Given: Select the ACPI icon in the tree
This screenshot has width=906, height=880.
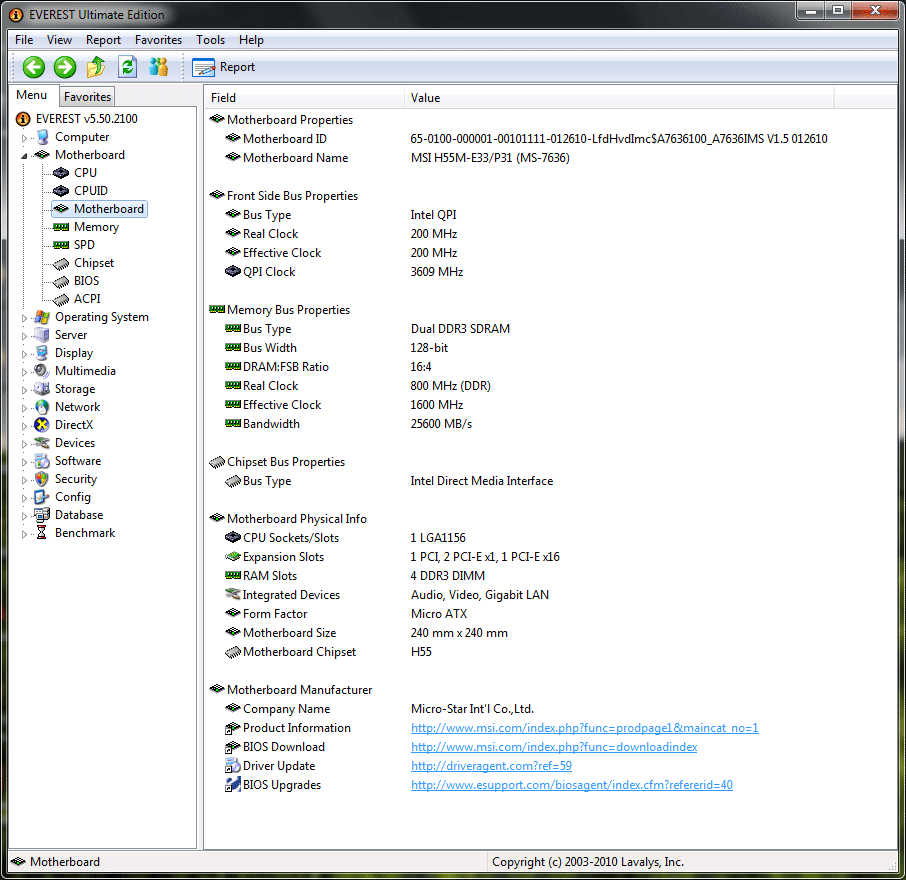Looking at the screenshot, I should tap(61, 299).
